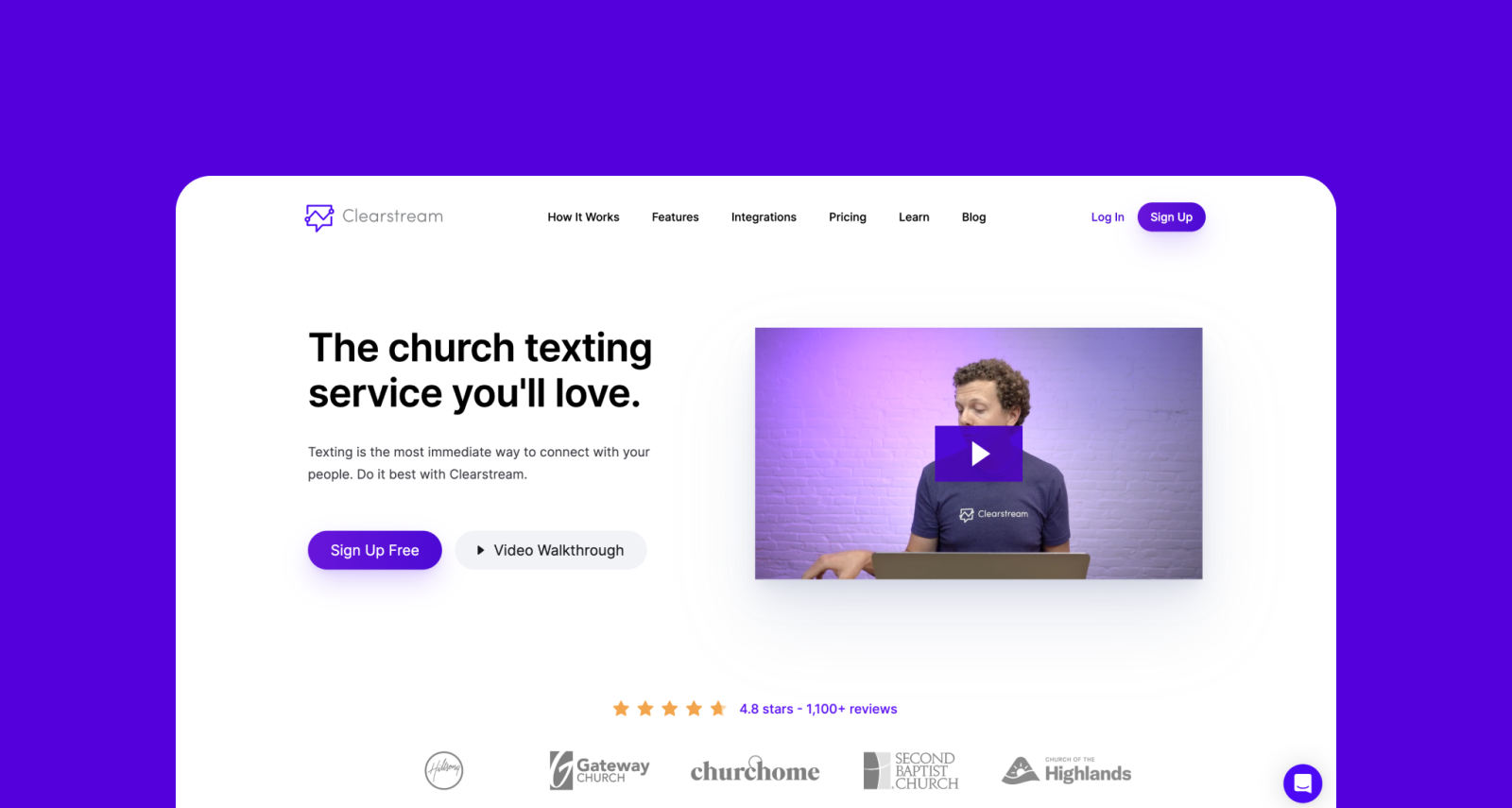Screen dimensions: 1512x808
Task: Open the Learn nav item
Action: coord(914,217)
